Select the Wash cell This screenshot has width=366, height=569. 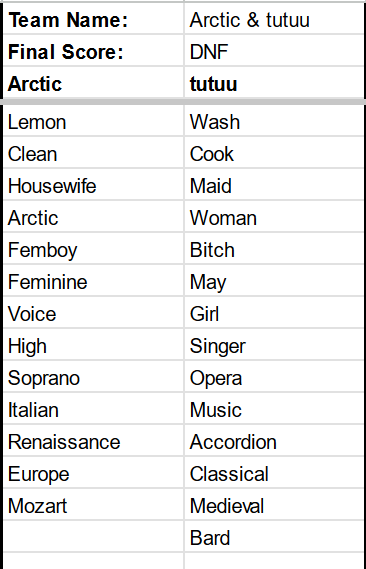[274, 121]
